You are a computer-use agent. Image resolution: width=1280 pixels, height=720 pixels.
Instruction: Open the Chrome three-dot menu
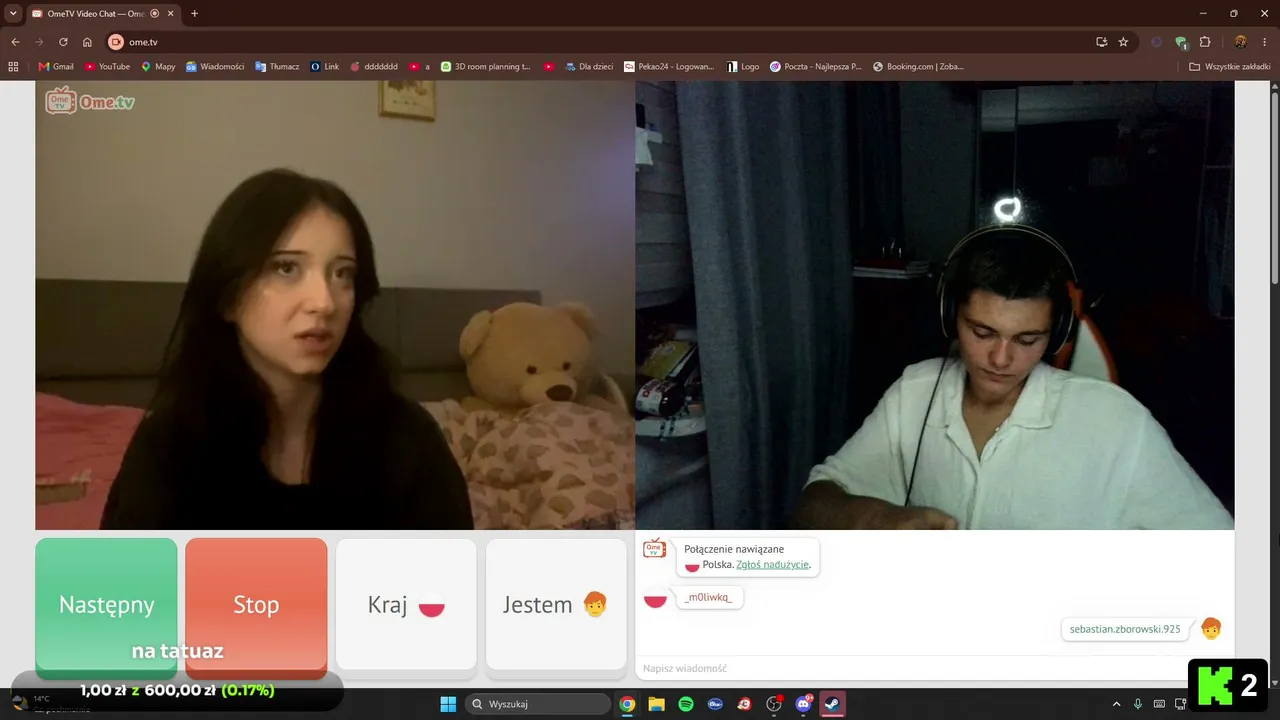1265,42
